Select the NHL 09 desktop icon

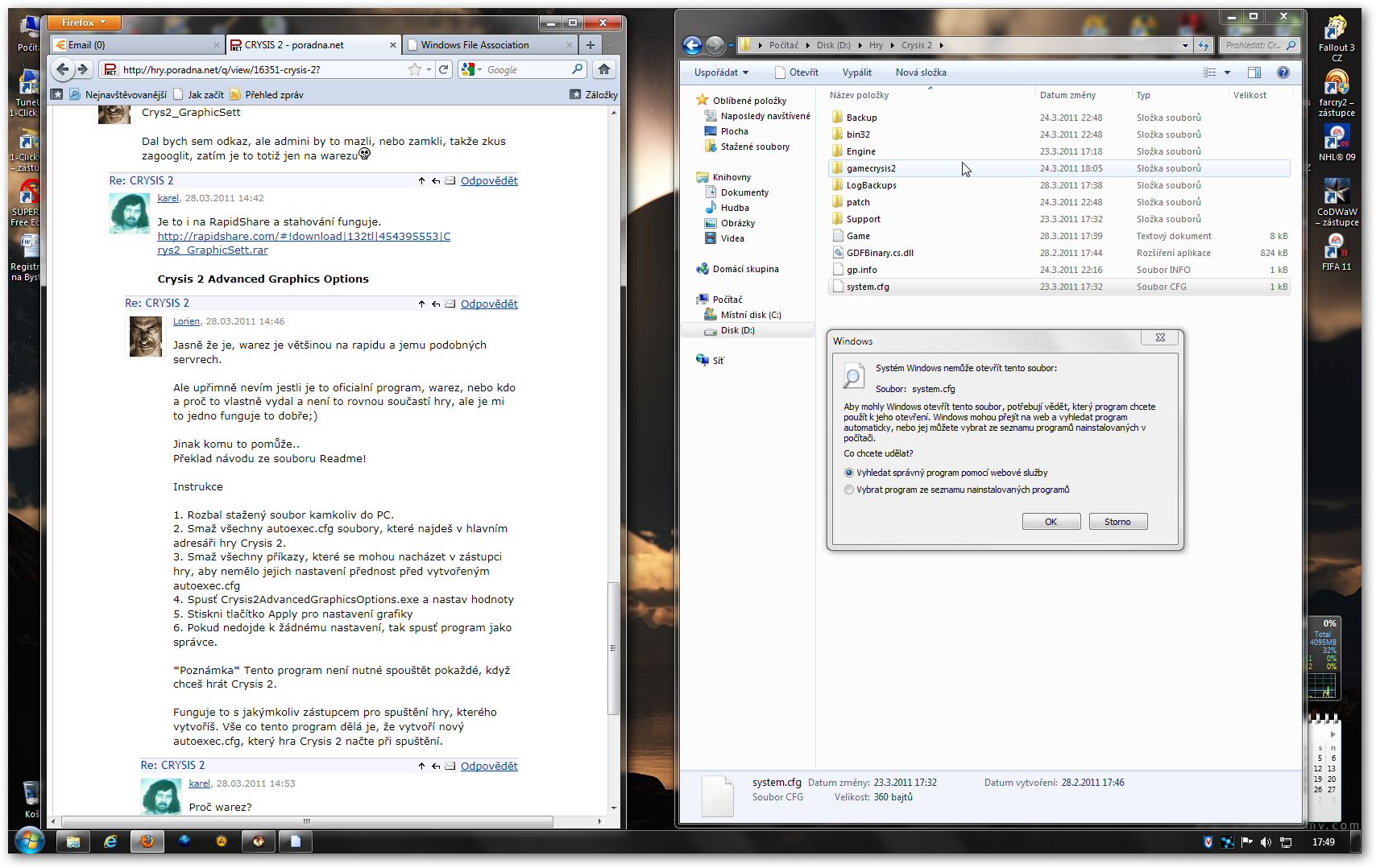(1337, 143)
